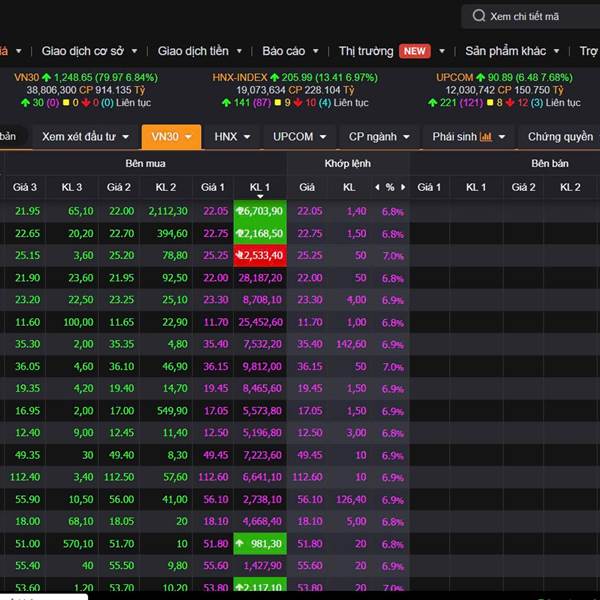Viewport: 600px width, 600px height.
Task: Click the green up arrow next to HNX-INDEX
Action: [274, 77]
